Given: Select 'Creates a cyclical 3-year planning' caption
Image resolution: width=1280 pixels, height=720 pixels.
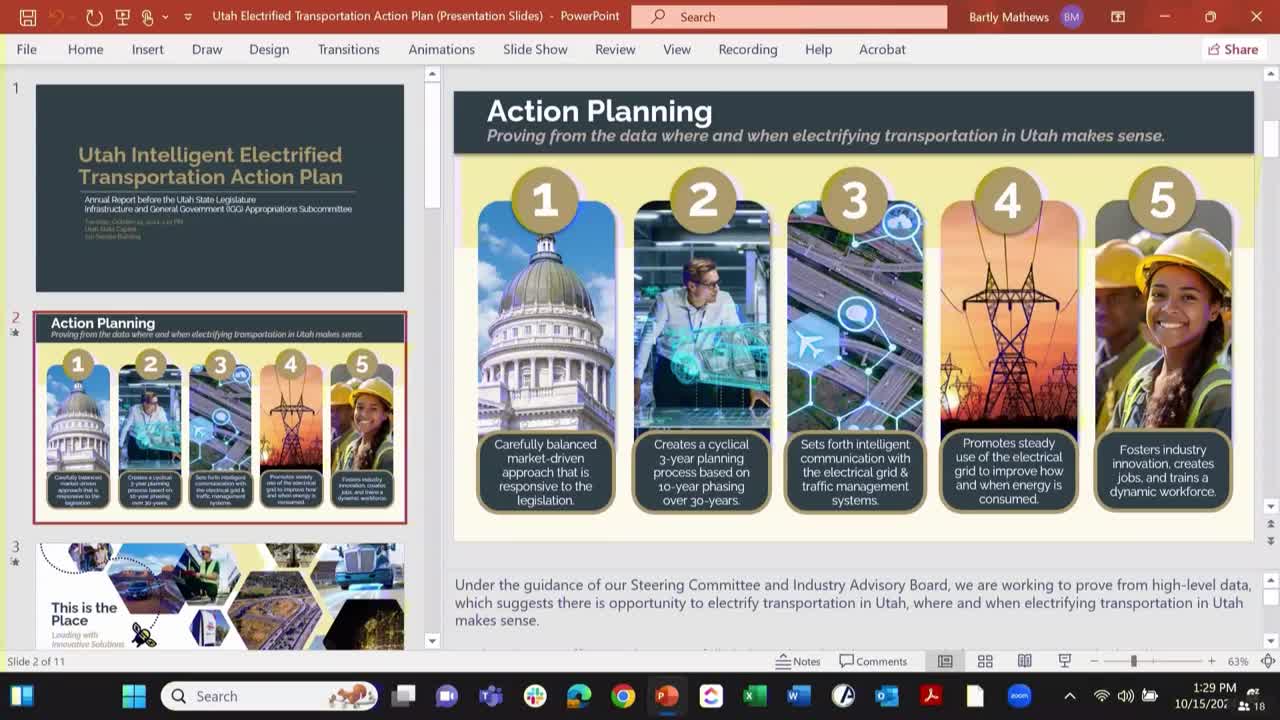Looking at the screenshot, I should [x=701, y=472].
